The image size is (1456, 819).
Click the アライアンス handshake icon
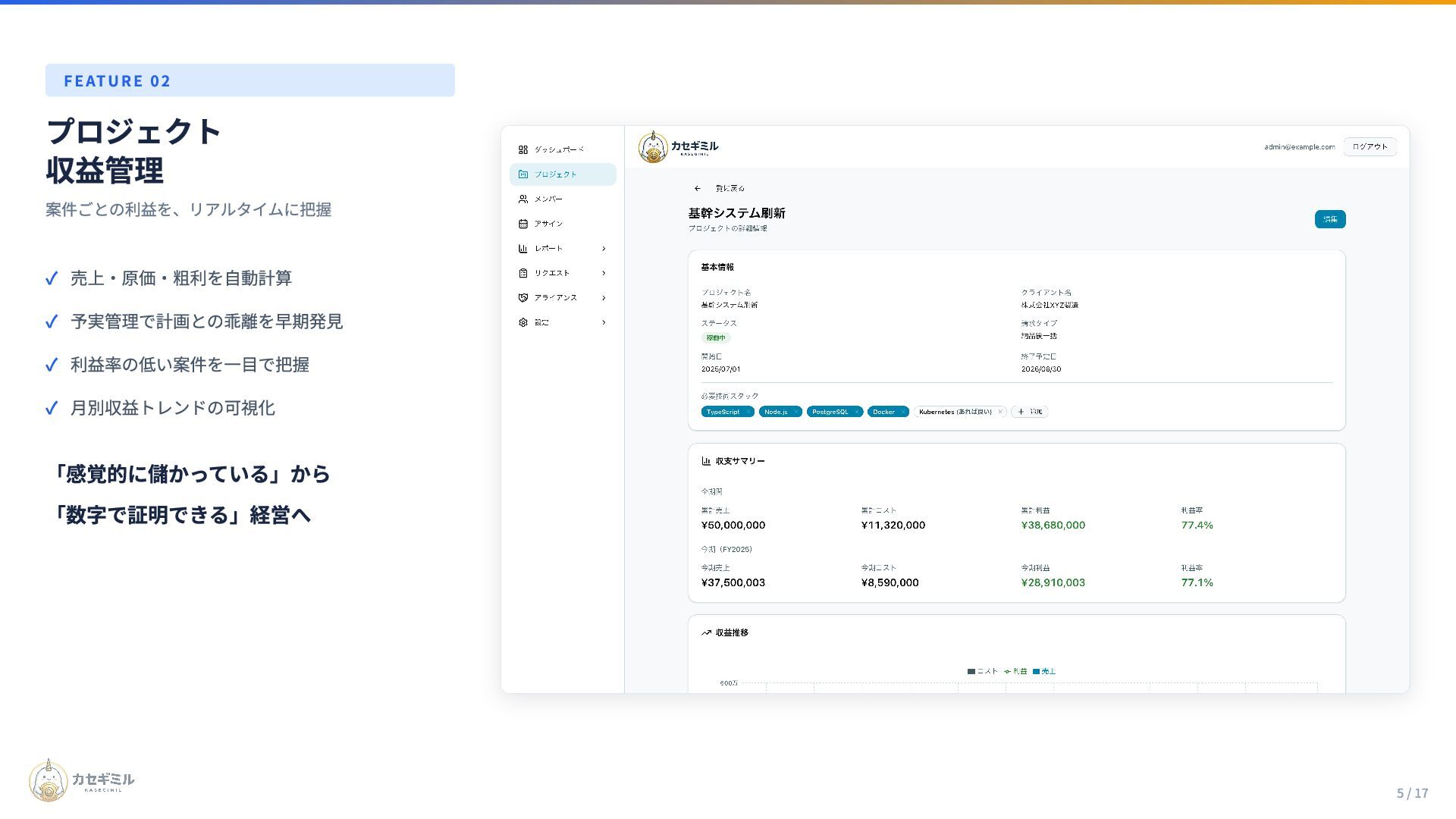pyautogui.click(x=522, y=298)
